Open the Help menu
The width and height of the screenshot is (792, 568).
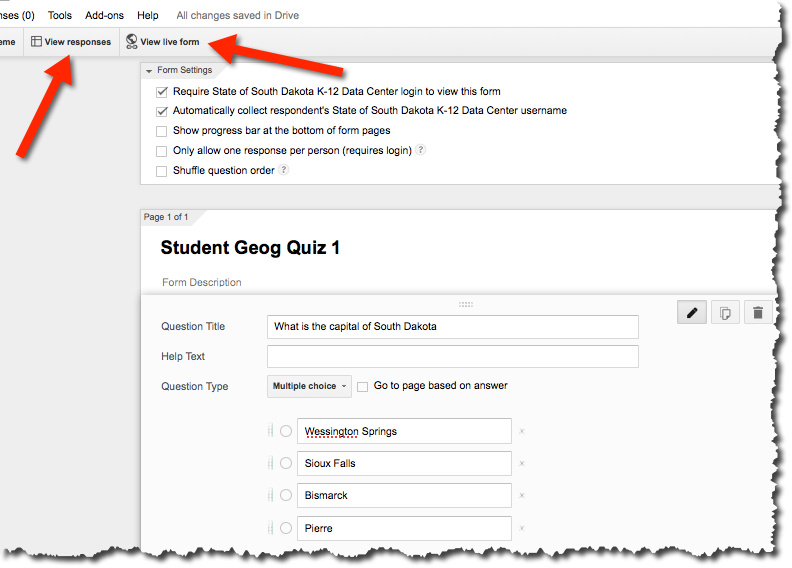pos(147,15)
